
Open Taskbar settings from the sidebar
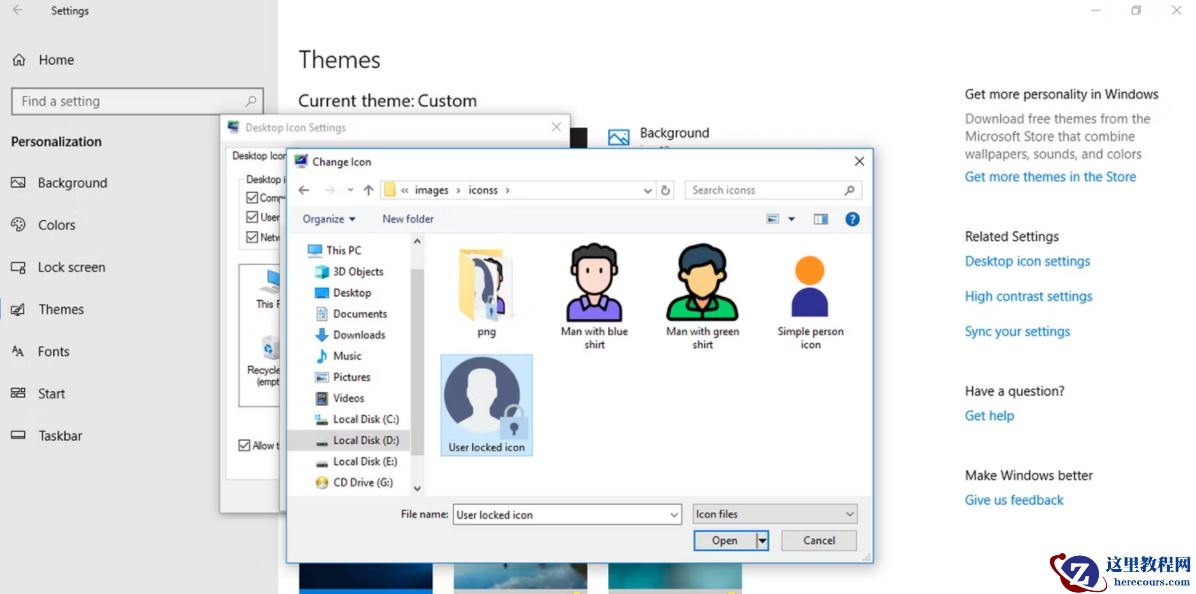62,435
